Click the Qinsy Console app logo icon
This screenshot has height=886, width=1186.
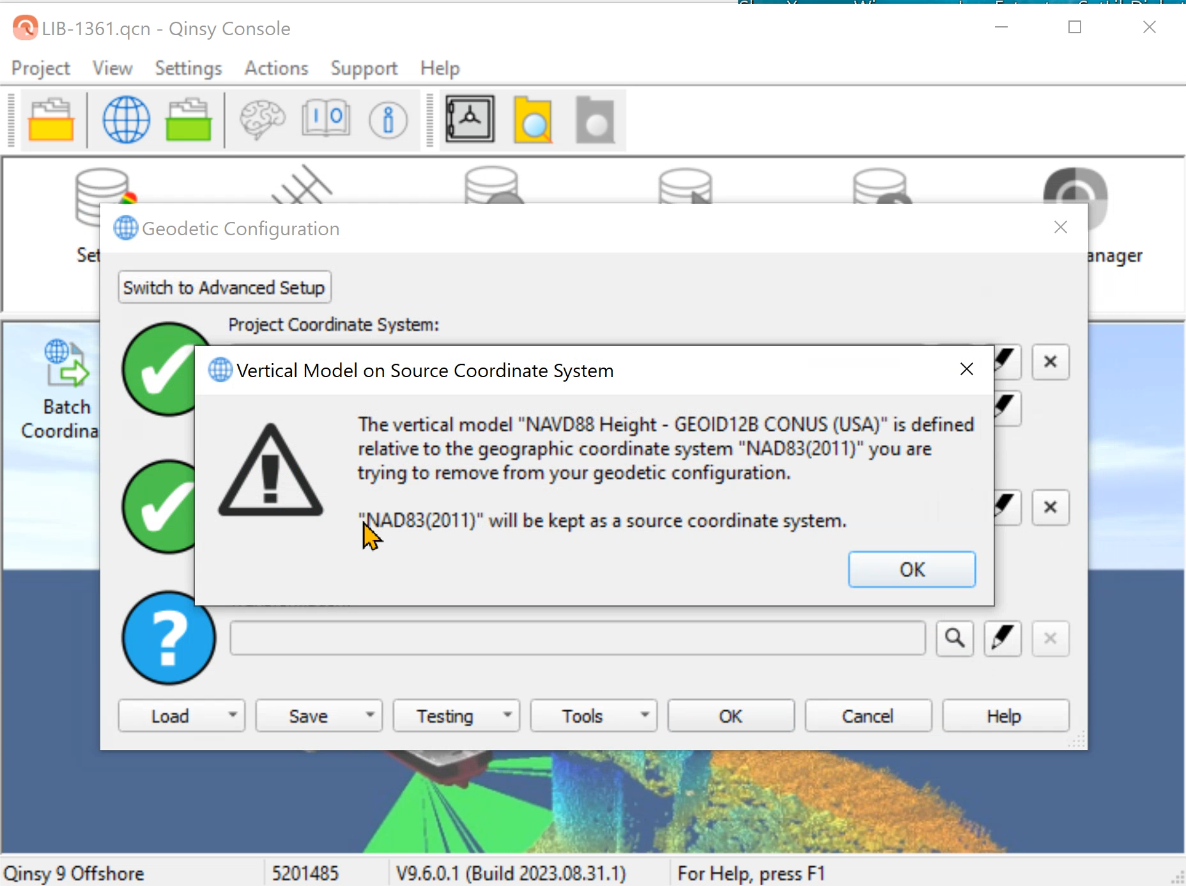click(x=24, y=28)
